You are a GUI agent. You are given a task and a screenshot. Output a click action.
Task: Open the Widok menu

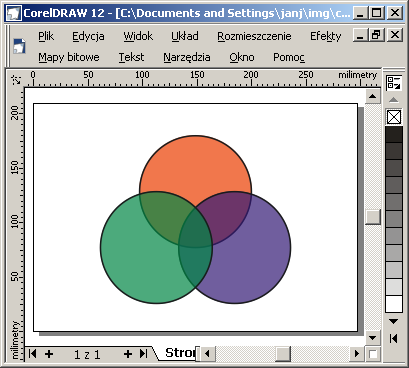(138, 36)
